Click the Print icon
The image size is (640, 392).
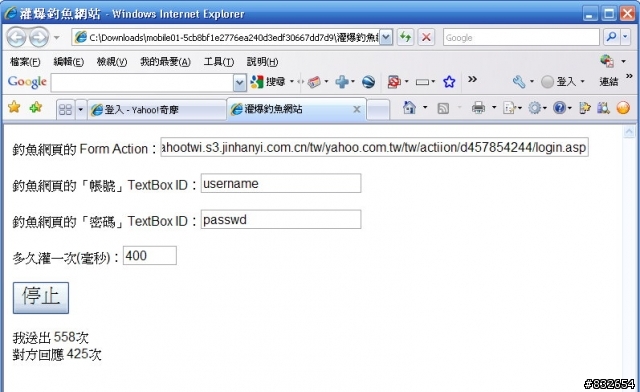click(478, 108)
